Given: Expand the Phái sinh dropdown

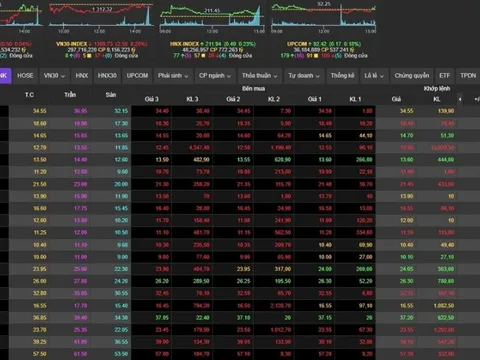Looking at the screenshot, I should click(x=173, y=76).
